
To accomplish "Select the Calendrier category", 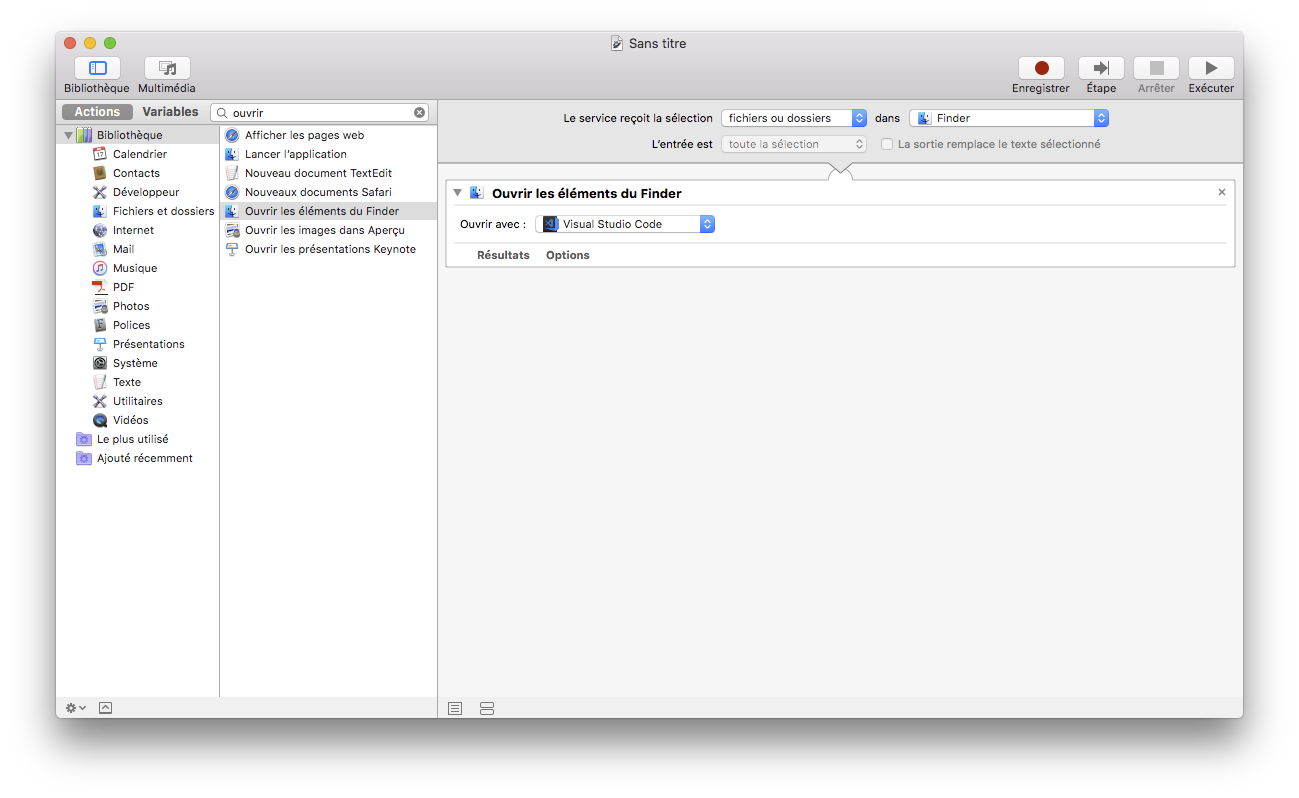I will [140, 154].
